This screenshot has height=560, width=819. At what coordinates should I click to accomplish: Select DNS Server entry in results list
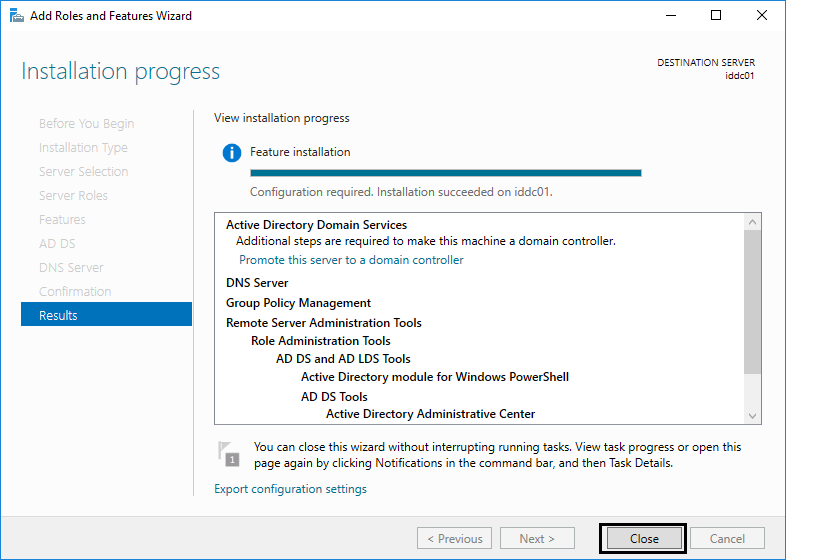click(x=257, y=283)
